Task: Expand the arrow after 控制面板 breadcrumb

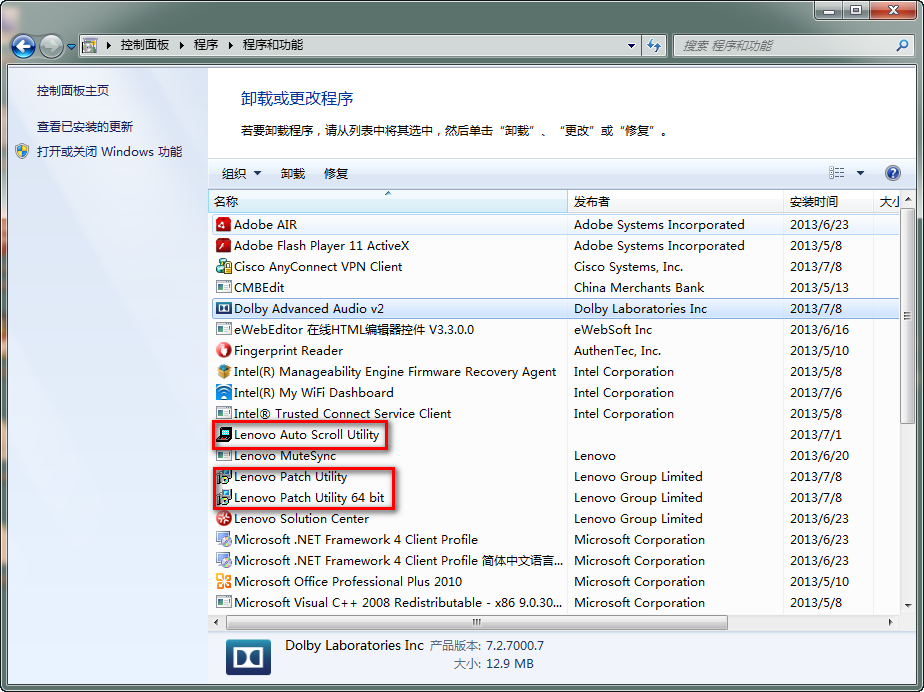Action: point(182,45)
